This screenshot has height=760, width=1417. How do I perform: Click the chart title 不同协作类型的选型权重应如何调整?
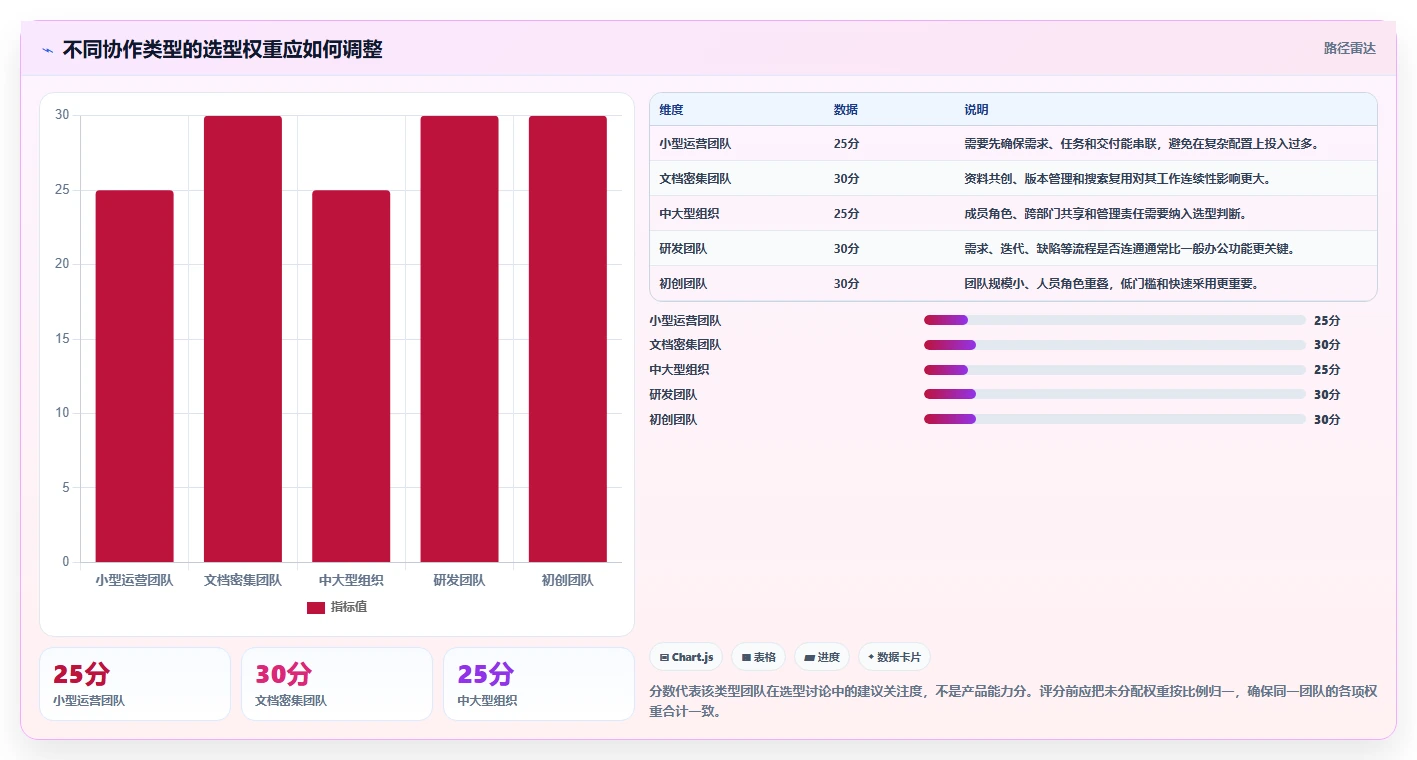click(x=222, y=50)
